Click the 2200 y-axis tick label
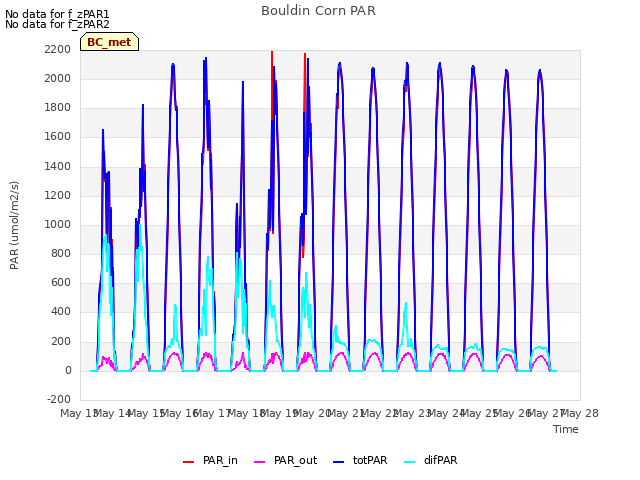The width and height of the screenshot is (640, 480). click(x=58, y=49)
